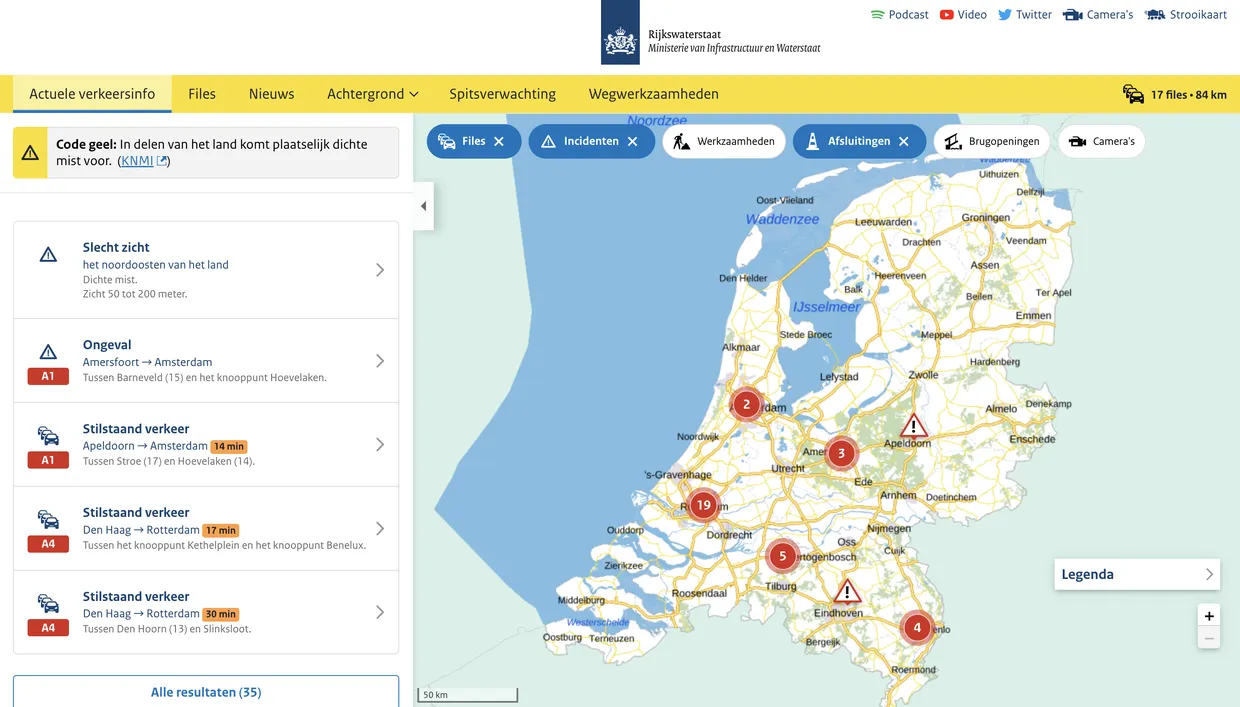Remove the Files filter via its X
The width and height of the screenshot is (1240, 707).
pos(499,141)
